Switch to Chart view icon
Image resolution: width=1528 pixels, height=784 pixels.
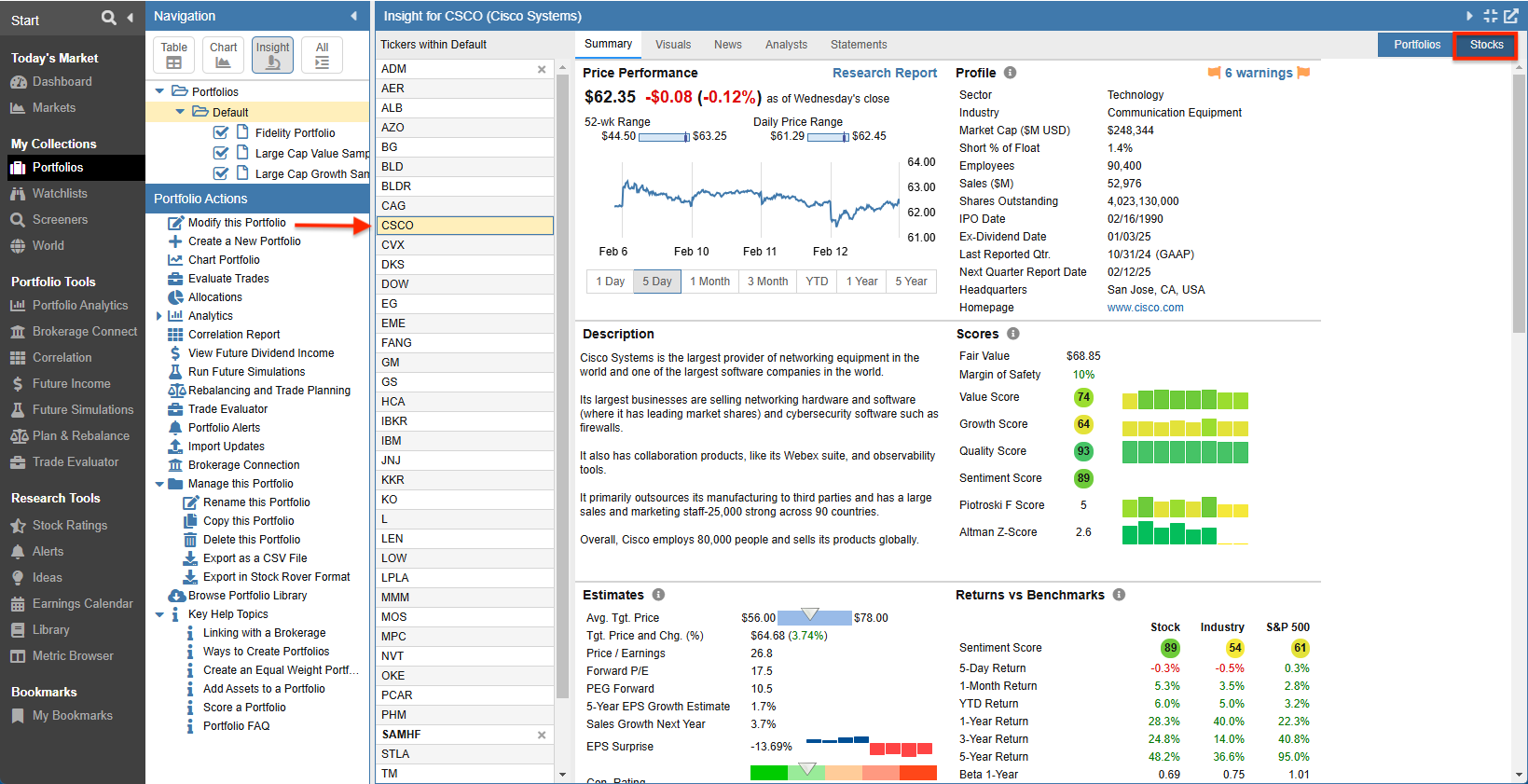tap(223, 55)
